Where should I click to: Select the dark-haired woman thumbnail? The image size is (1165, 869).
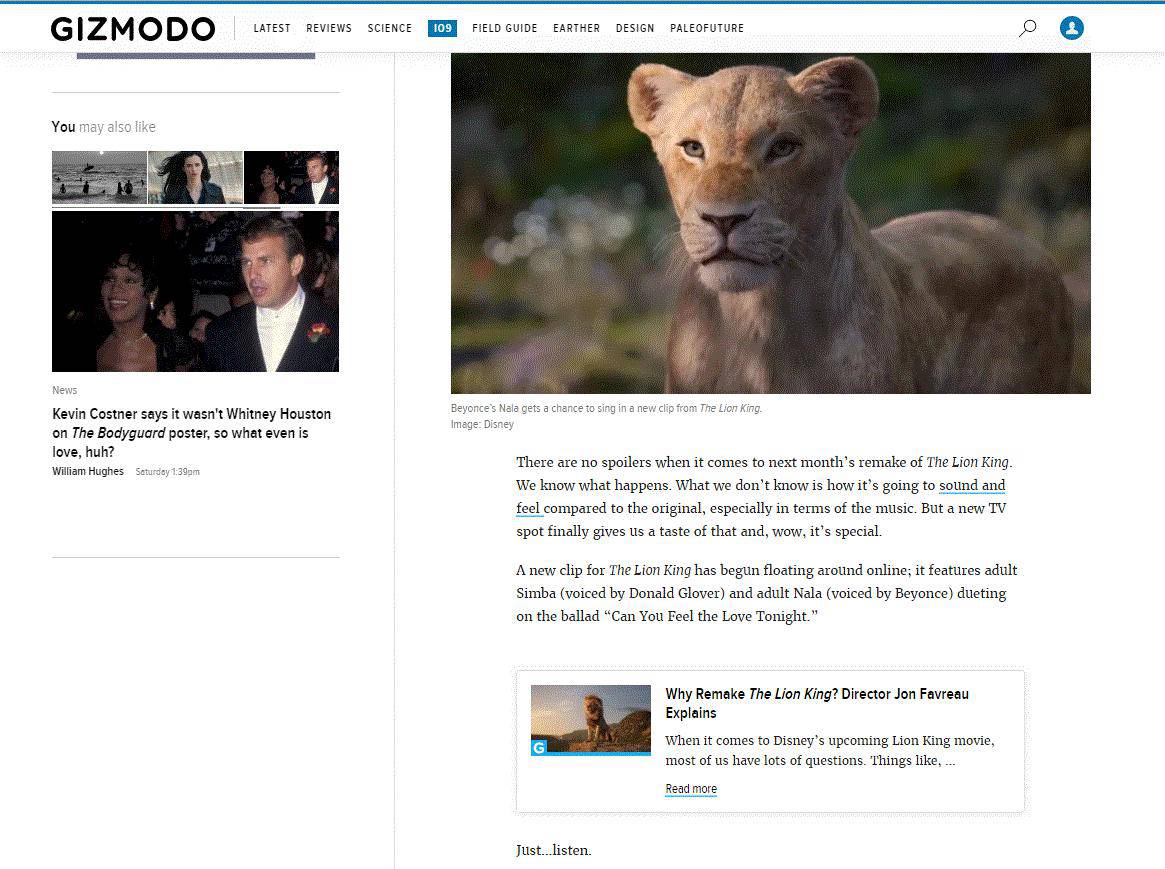click(x=195, y=178)
